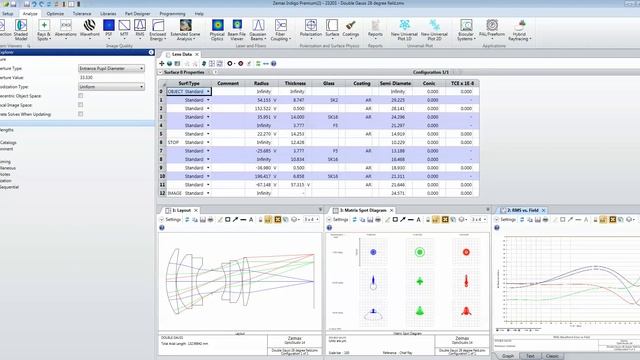Image resolution: width=640 pixels, height=360 pixels.
Task: Open the RMS analysis tool
Action: coord(140,29)
